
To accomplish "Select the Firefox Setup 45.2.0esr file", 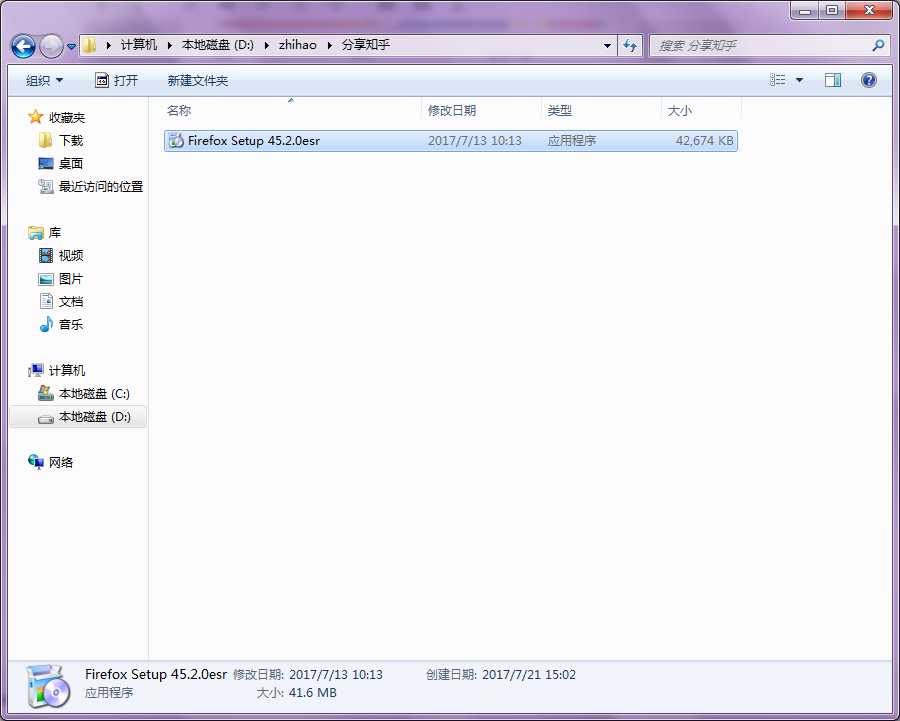I will click(x=451, y=141).
